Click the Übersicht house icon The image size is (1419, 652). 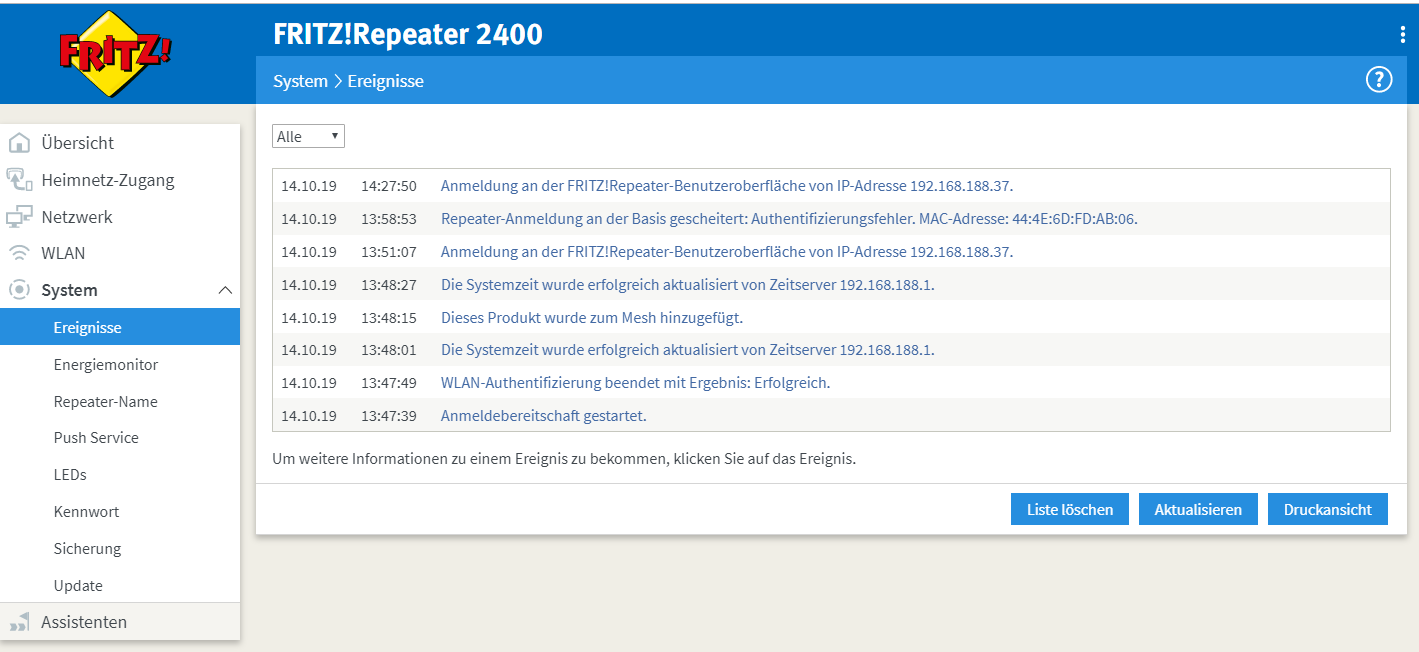click(19, 143)
